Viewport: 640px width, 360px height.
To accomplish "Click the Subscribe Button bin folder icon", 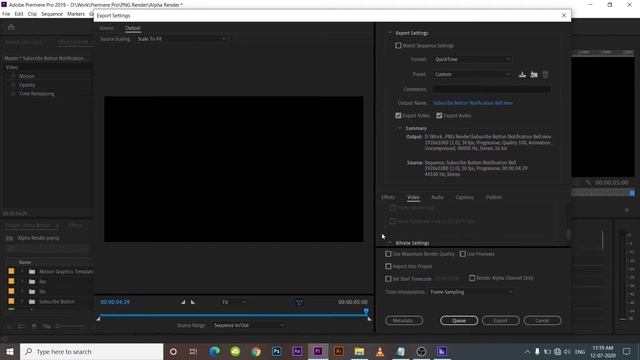I will 32,302.
